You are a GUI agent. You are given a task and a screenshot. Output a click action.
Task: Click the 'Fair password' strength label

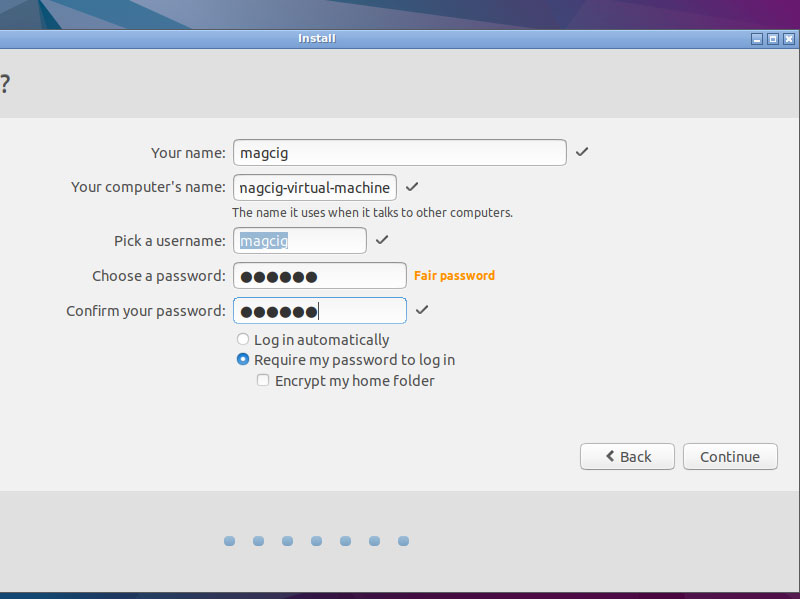[x=454, y=276]
